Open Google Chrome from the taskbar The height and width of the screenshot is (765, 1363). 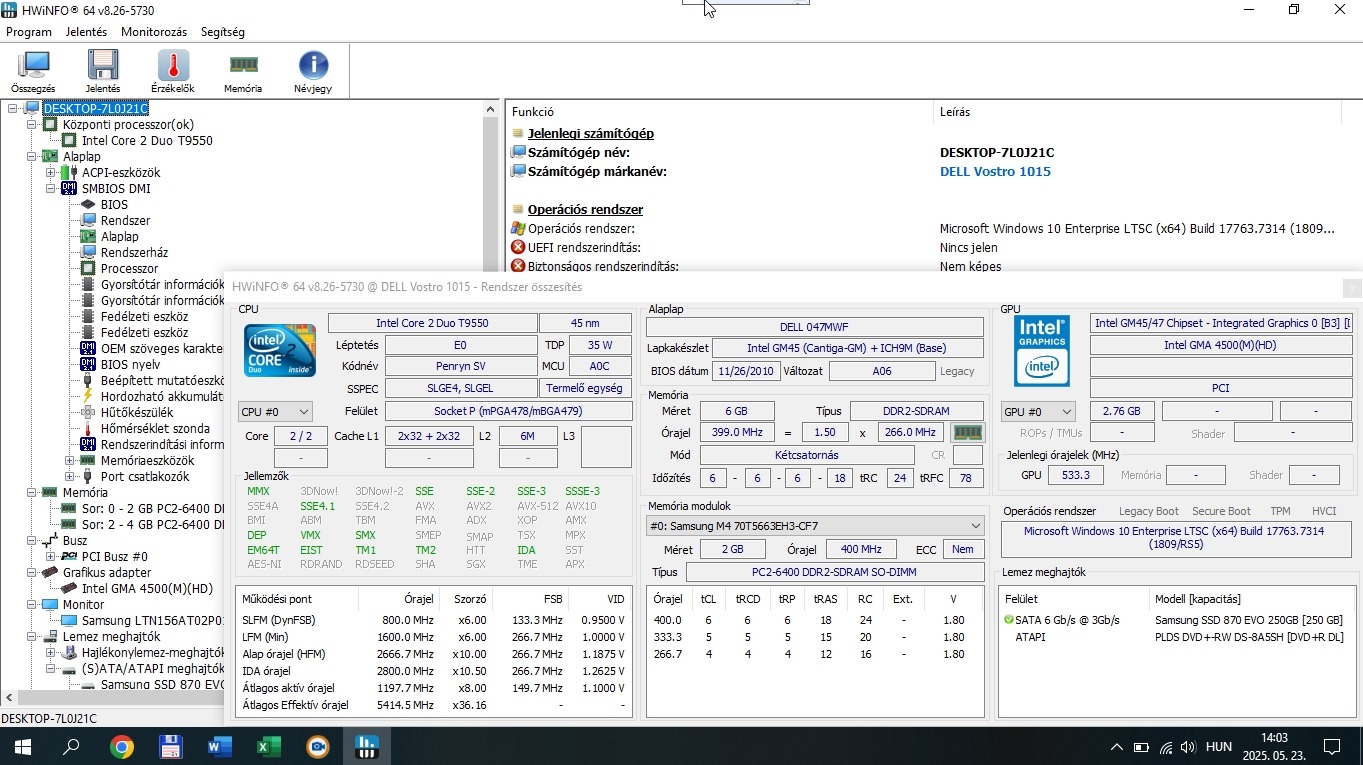point(122,747)
